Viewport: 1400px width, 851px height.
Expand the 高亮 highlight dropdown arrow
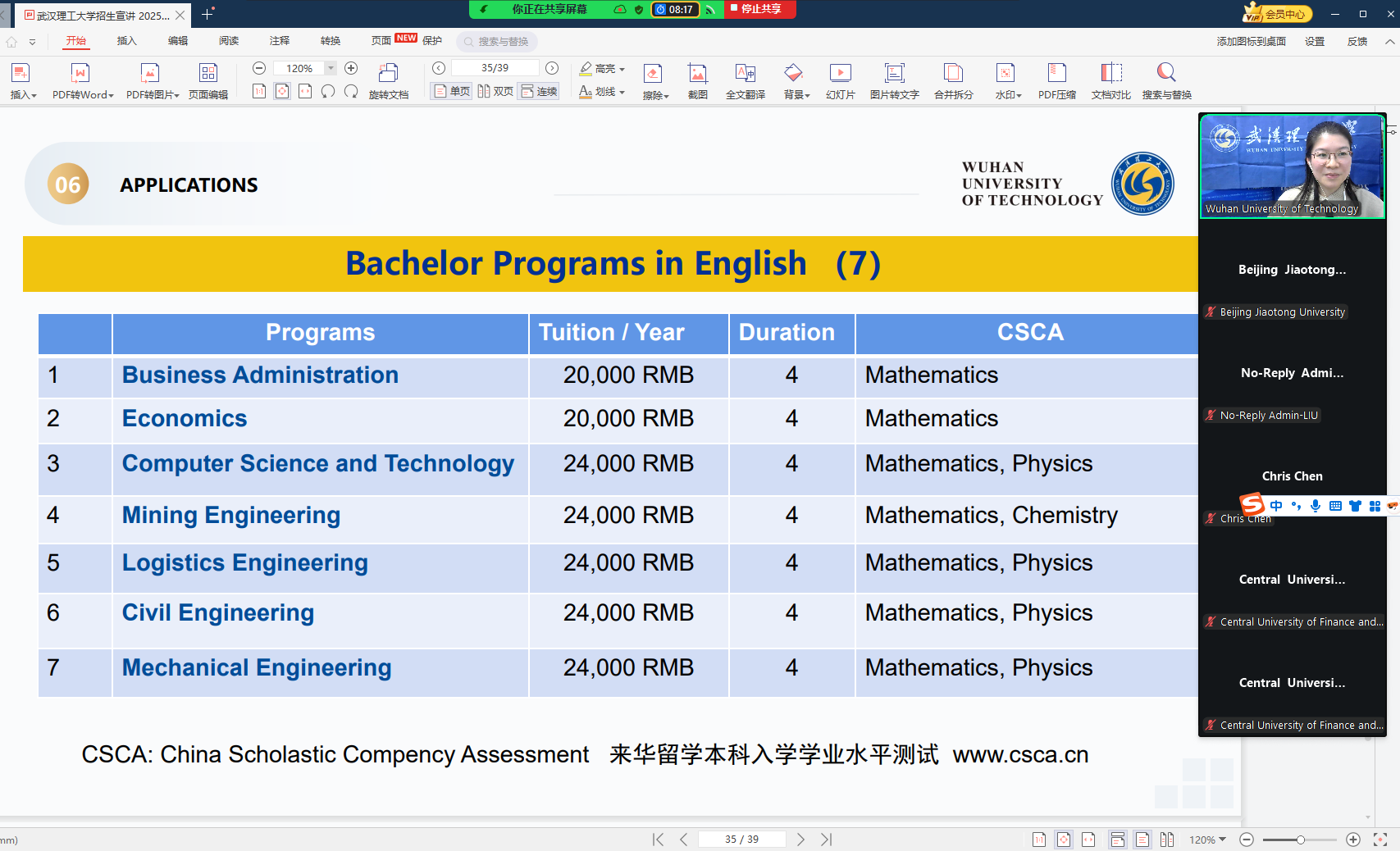(x=622, y=69)
